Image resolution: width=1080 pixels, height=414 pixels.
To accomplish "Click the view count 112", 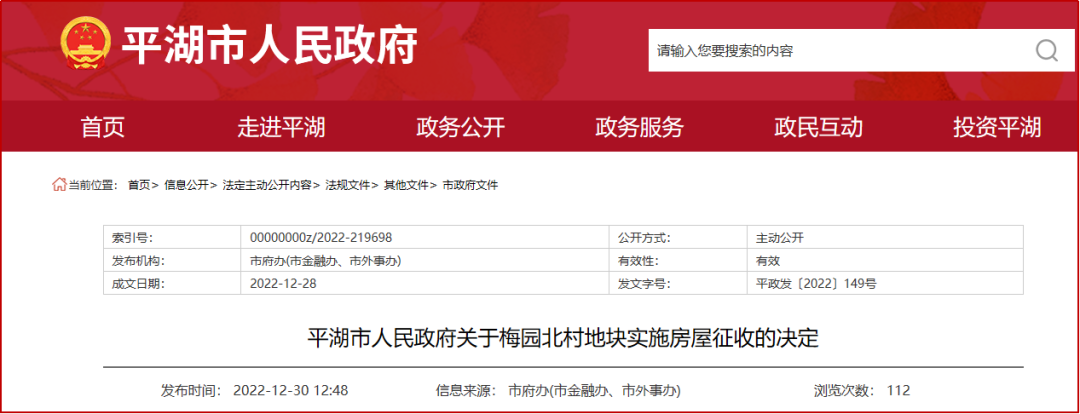I will pos(899,391).
